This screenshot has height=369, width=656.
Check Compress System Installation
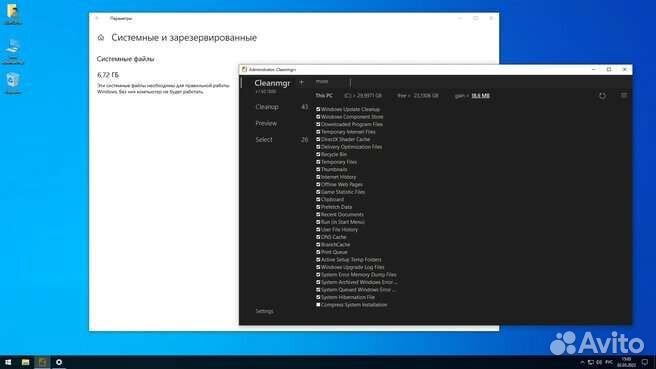318,305
